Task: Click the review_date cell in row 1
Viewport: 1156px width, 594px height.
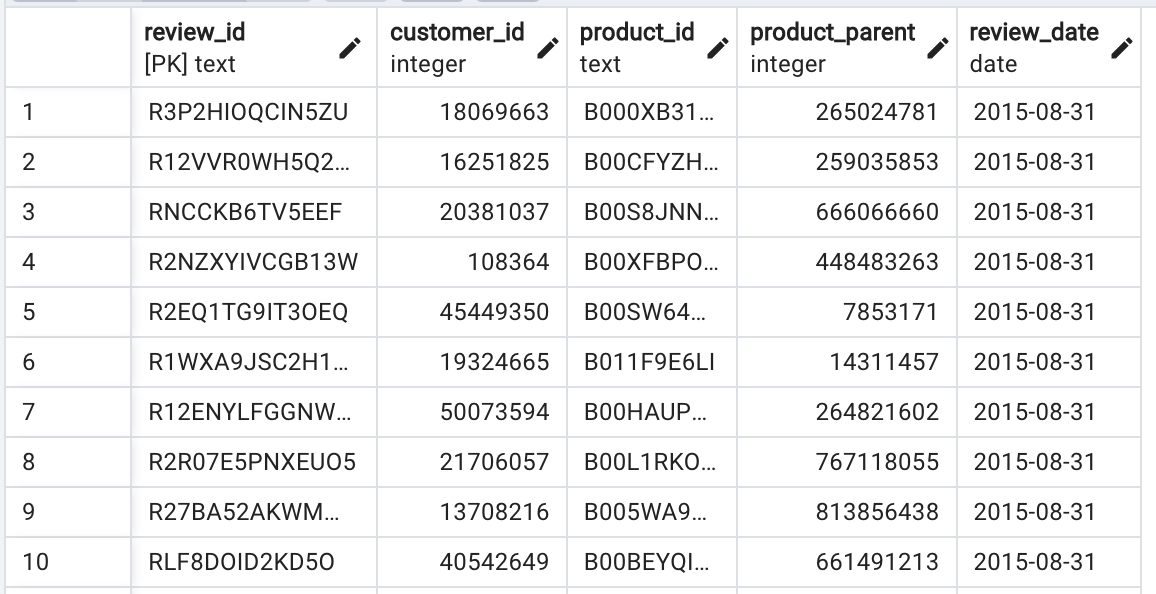Action: pos(1019,112)
